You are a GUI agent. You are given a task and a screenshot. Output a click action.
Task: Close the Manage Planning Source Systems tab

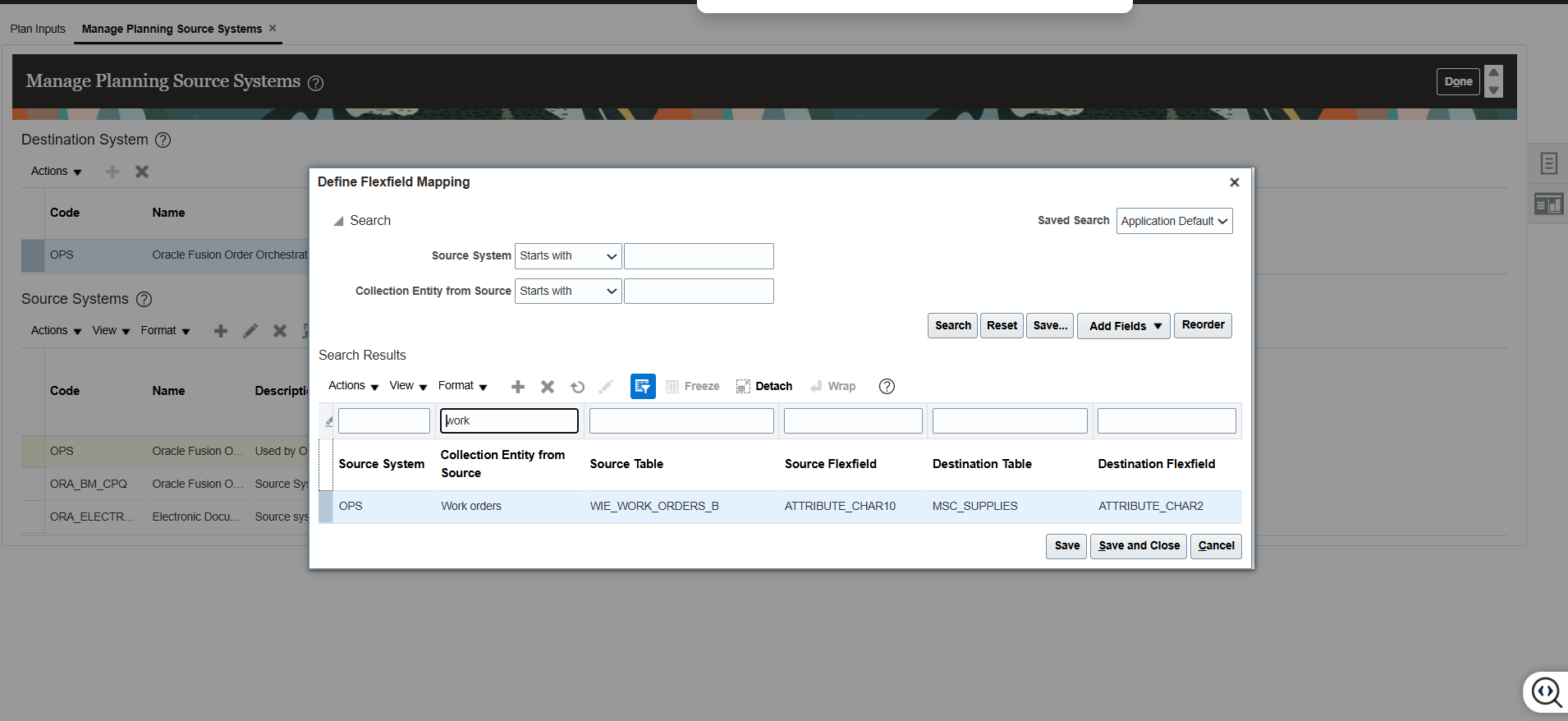click(x=273, y=28)
